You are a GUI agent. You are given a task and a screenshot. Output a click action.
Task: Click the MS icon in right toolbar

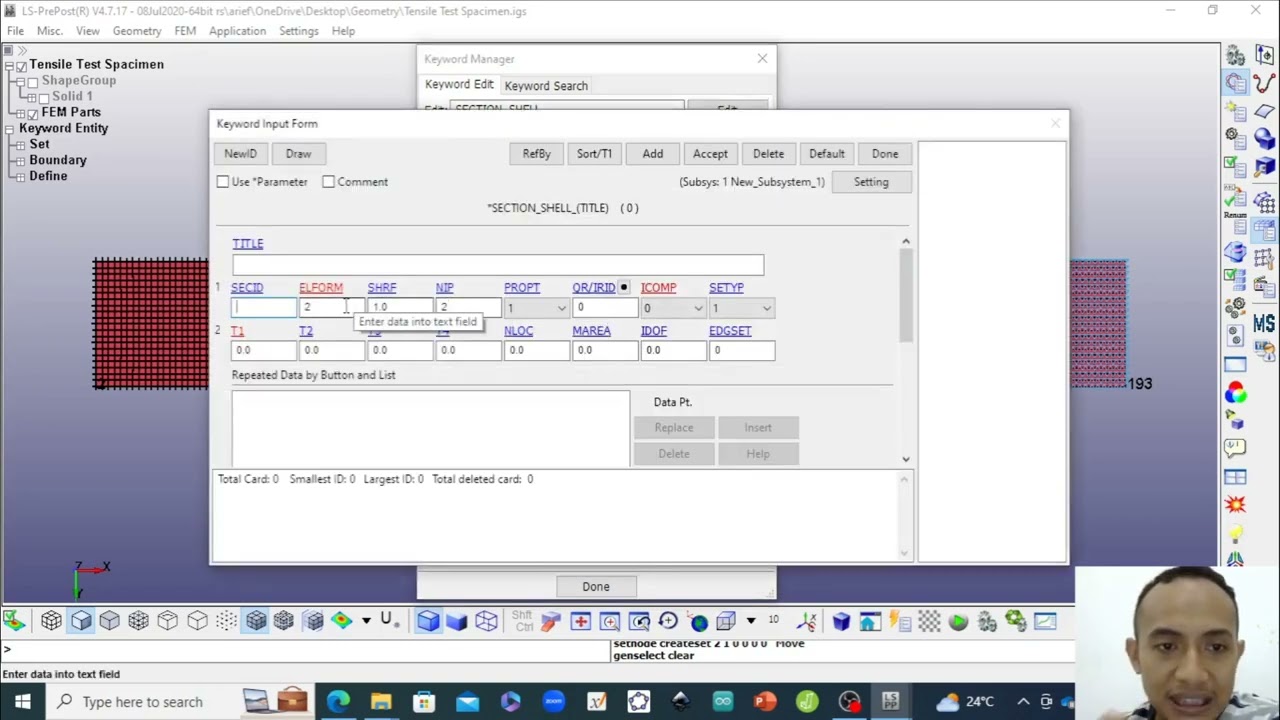coord(1264,324)
